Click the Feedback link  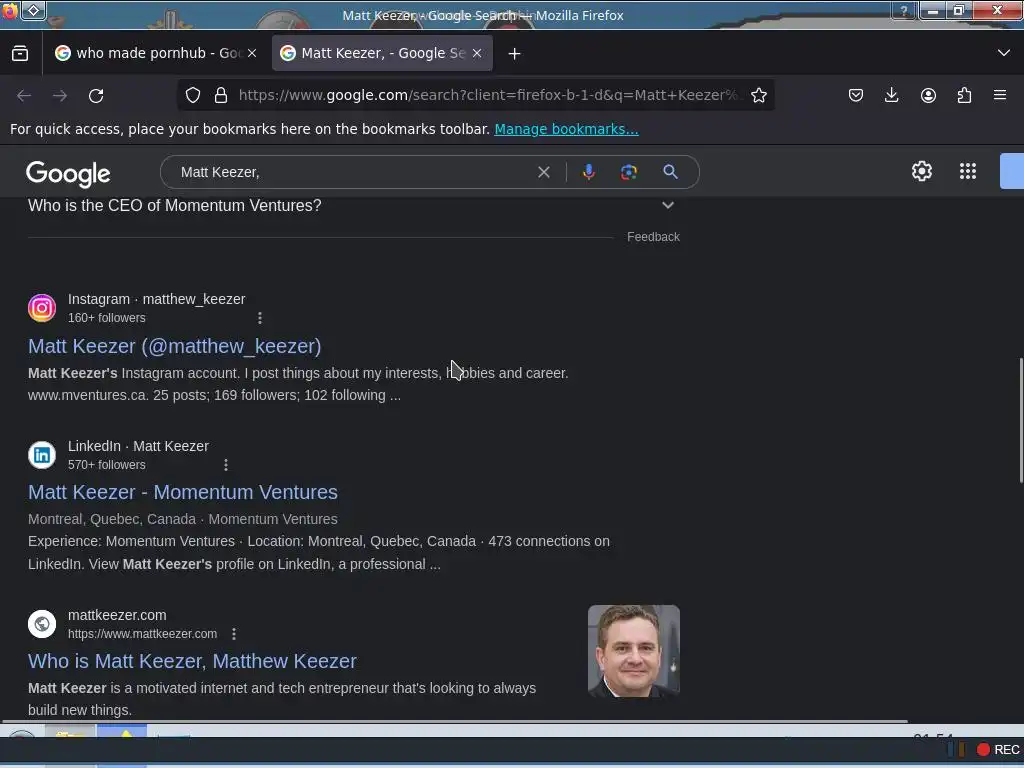[653, 237]
